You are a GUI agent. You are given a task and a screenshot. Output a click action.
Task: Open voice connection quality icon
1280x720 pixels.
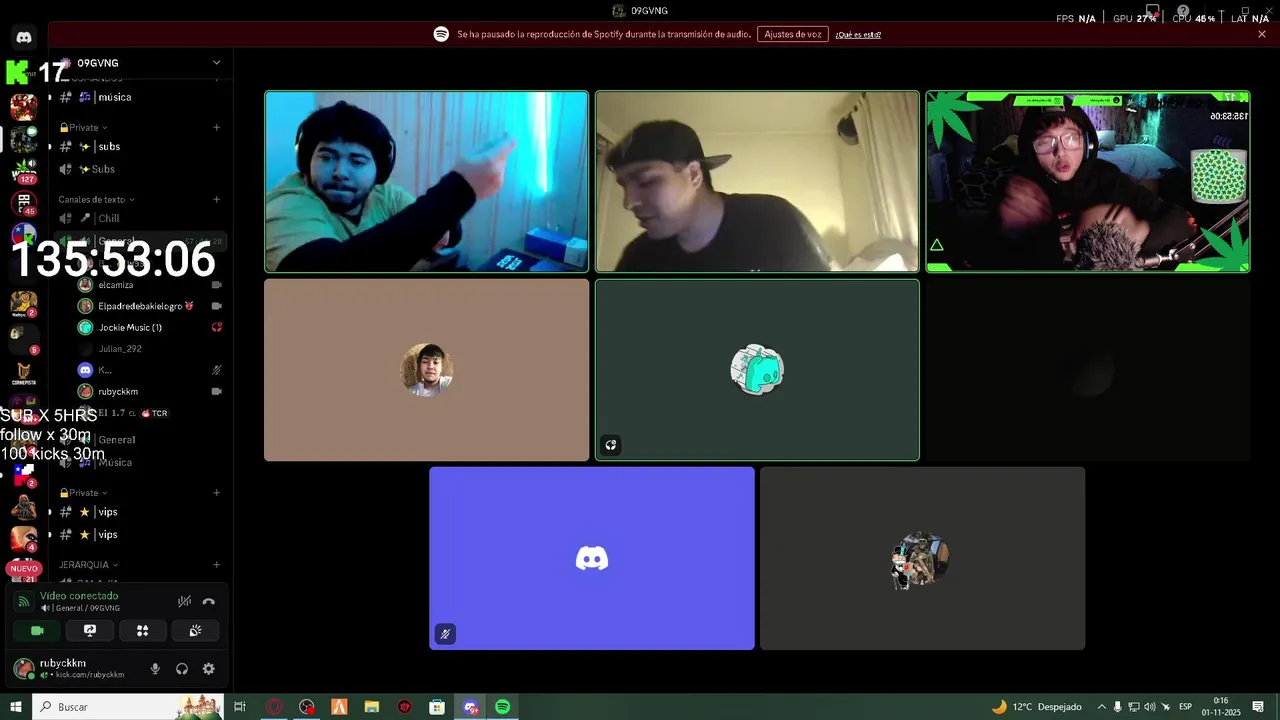coord(24,602)
